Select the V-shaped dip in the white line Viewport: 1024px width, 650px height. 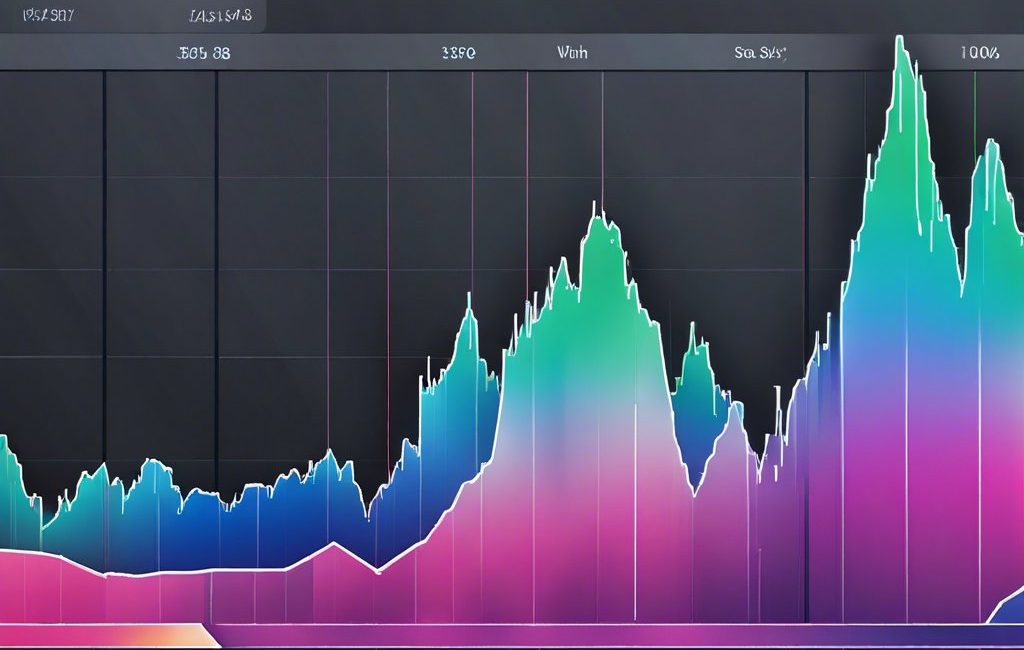(377, 570)
